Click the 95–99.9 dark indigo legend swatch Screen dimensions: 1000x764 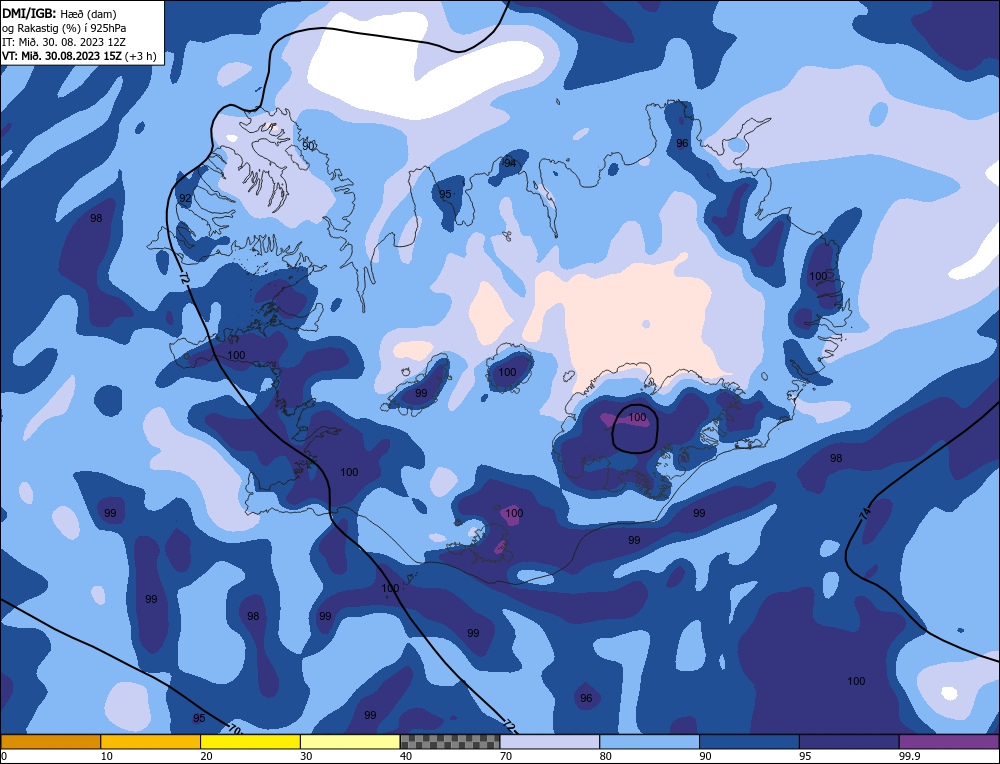849,741
